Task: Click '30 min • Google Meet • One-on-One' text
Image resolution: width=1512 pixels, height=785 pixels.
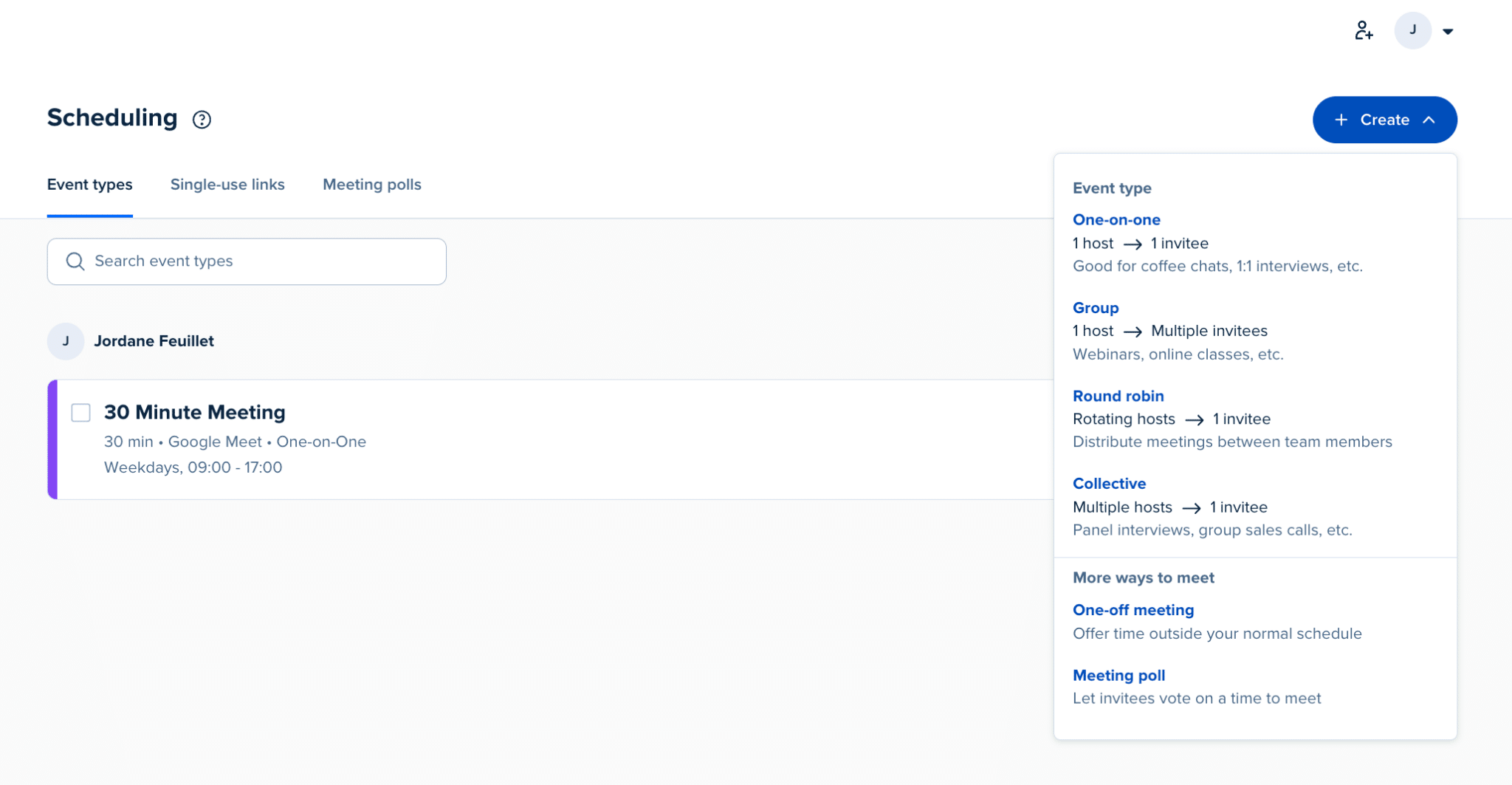Action: click(235, 442)
